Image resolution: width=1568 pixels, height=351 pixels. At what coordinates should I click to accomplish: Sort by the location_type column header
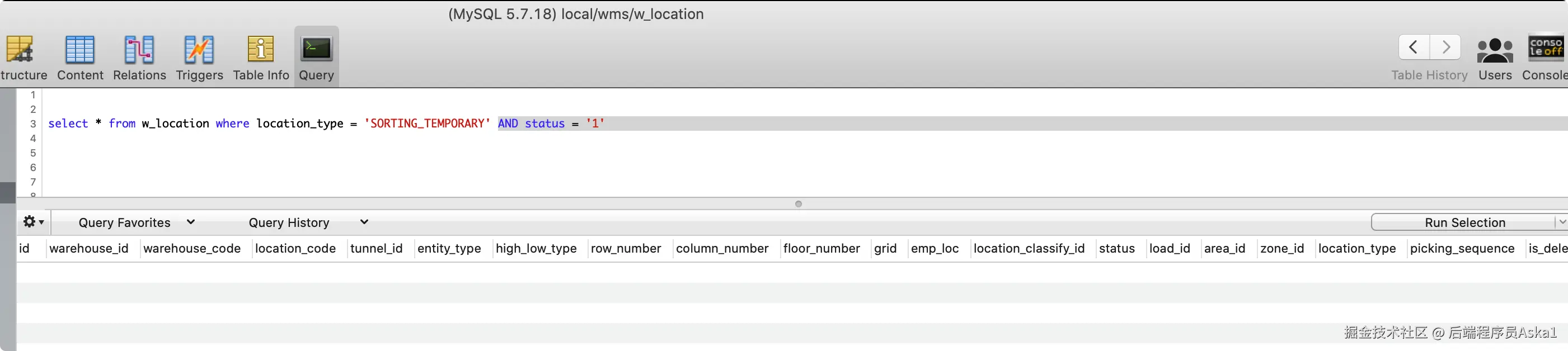[1357, 248]
